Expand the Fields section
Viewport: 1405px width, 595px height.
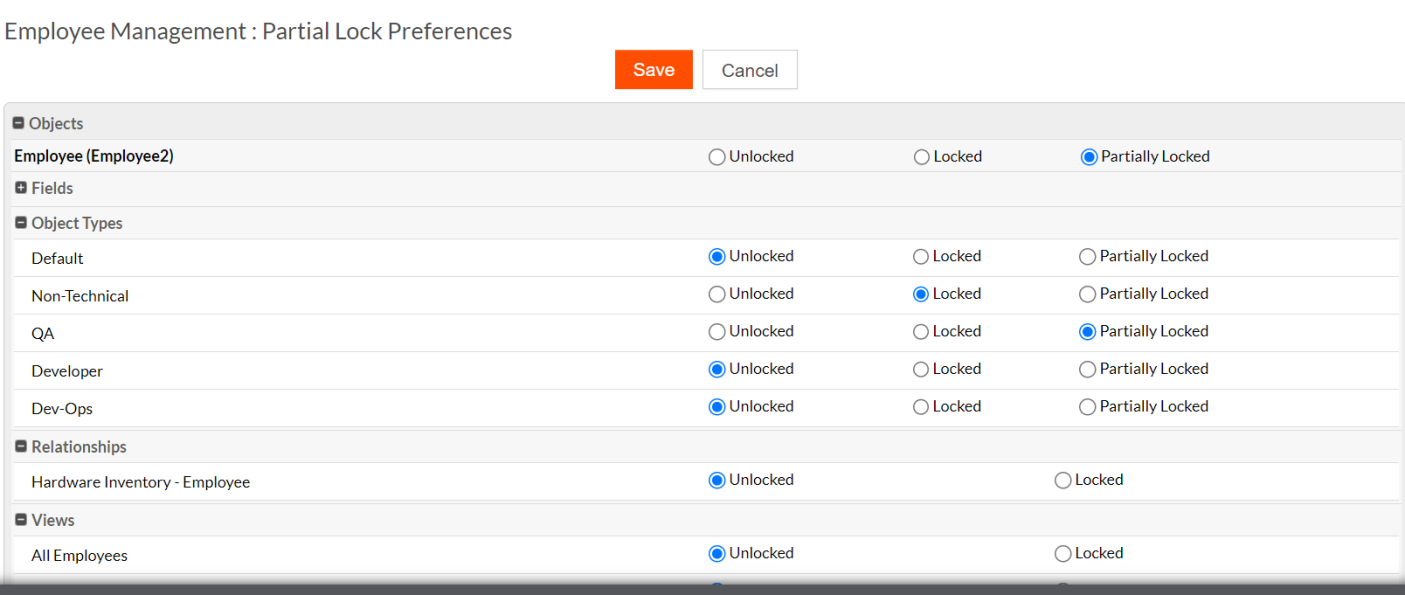[x=21, y=188]
